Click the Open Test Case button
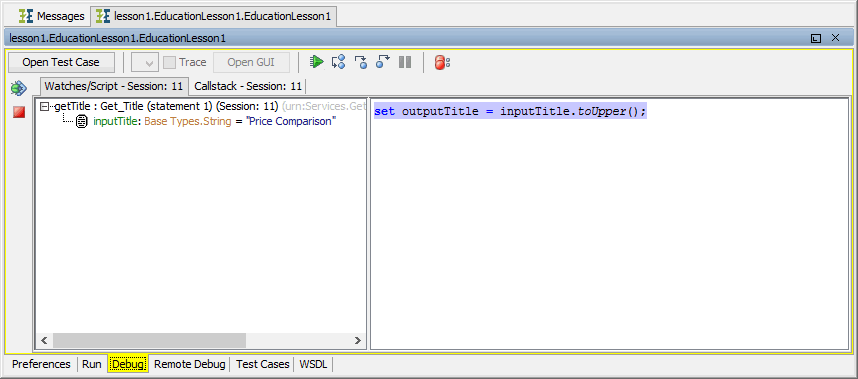 [x=61, y=62]
